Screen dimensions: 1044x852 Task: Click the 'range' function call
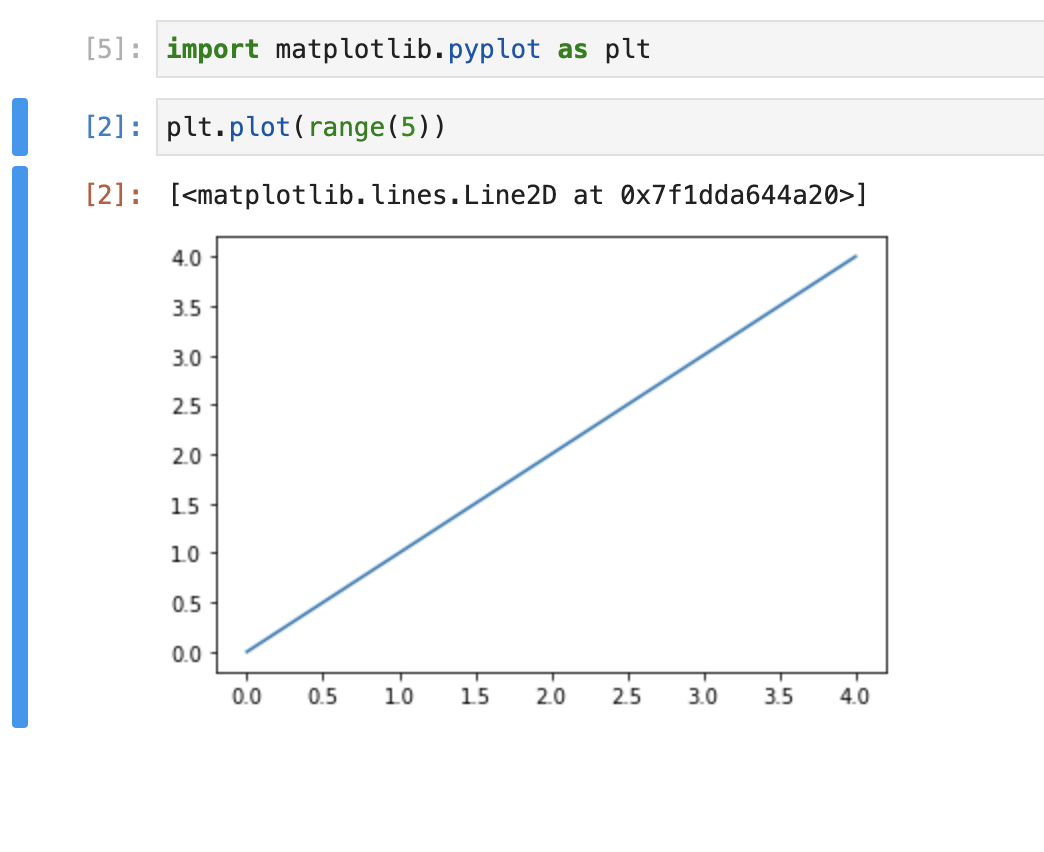349,126
